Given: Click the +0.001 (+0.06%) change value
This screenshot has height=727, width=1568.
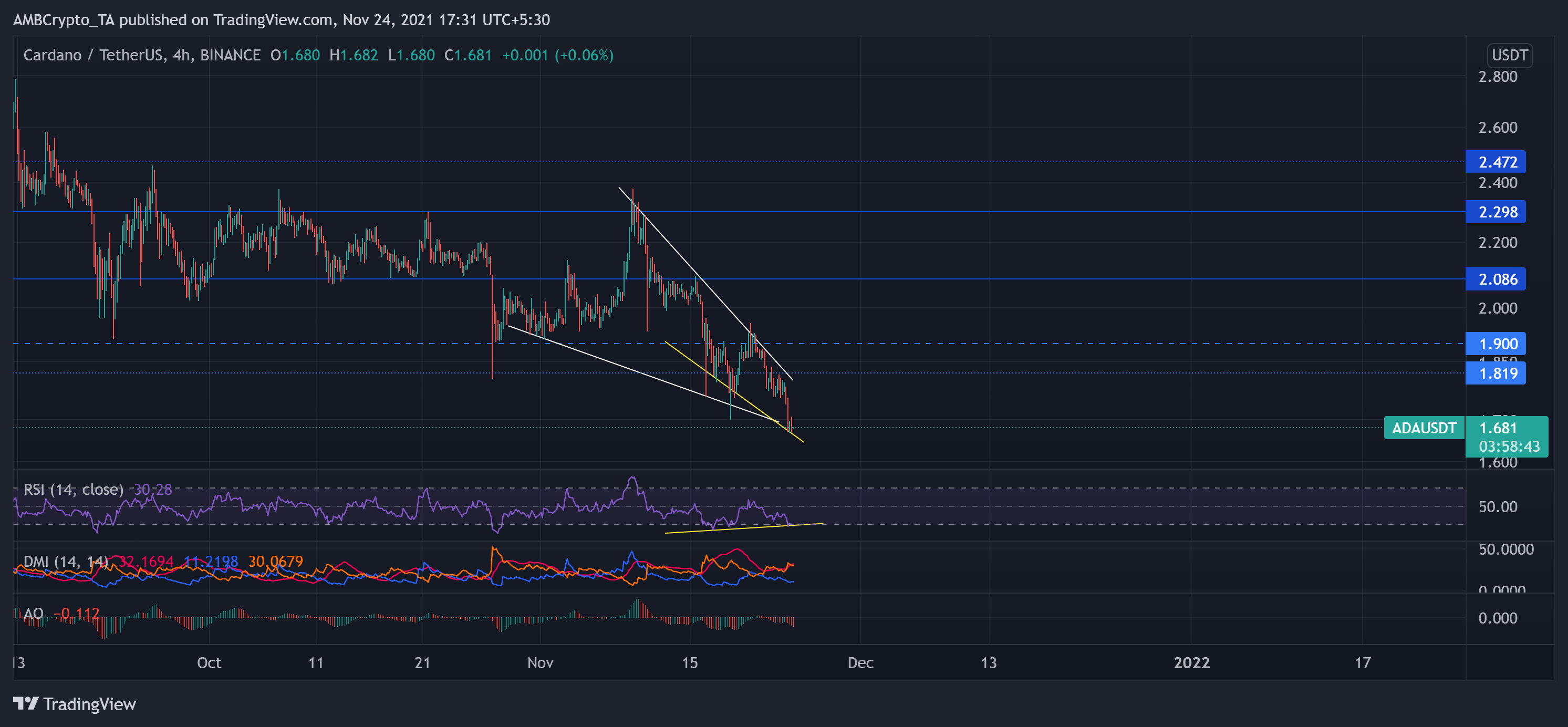Looking at the screenshot, I should click(557, 55).
